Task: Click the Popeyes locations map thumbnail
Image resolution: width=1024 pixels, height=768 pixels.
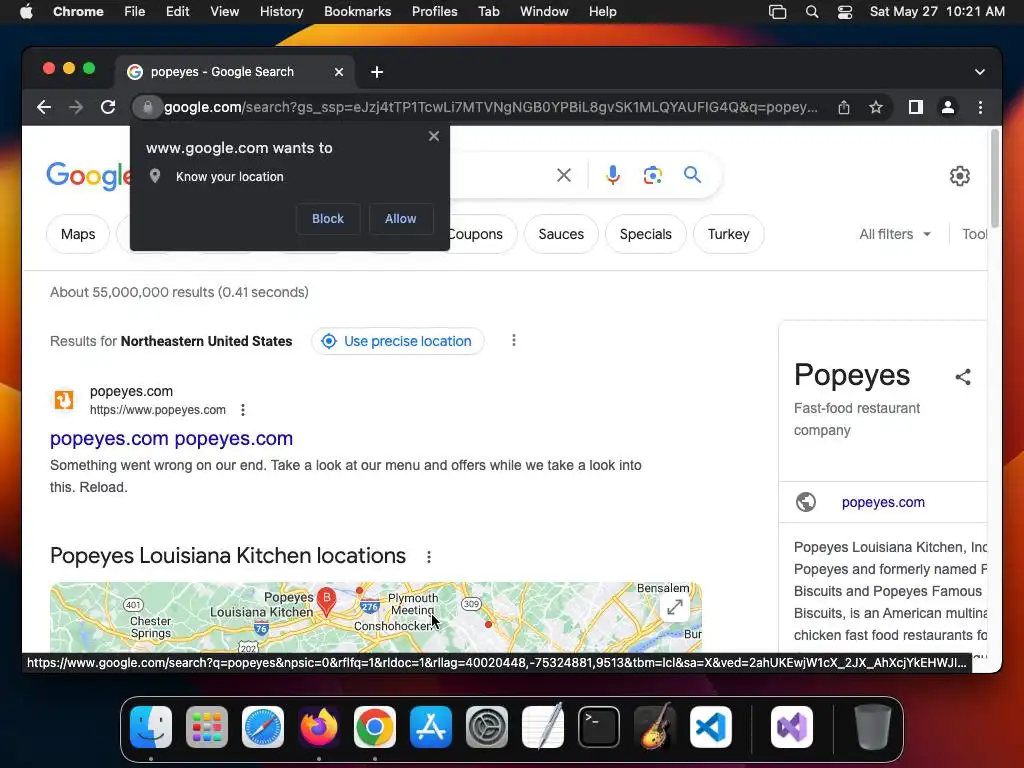Action: (376, 617)
